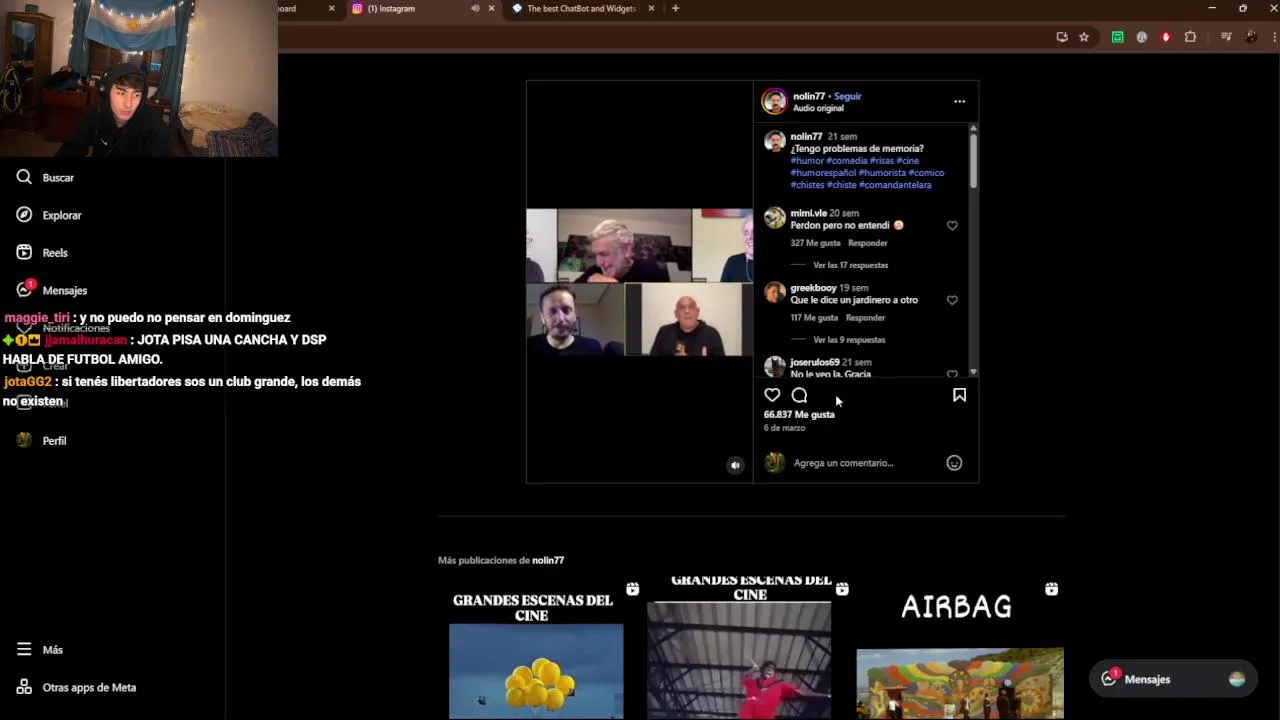Close the Instagram browser tab

pos(491,8)
